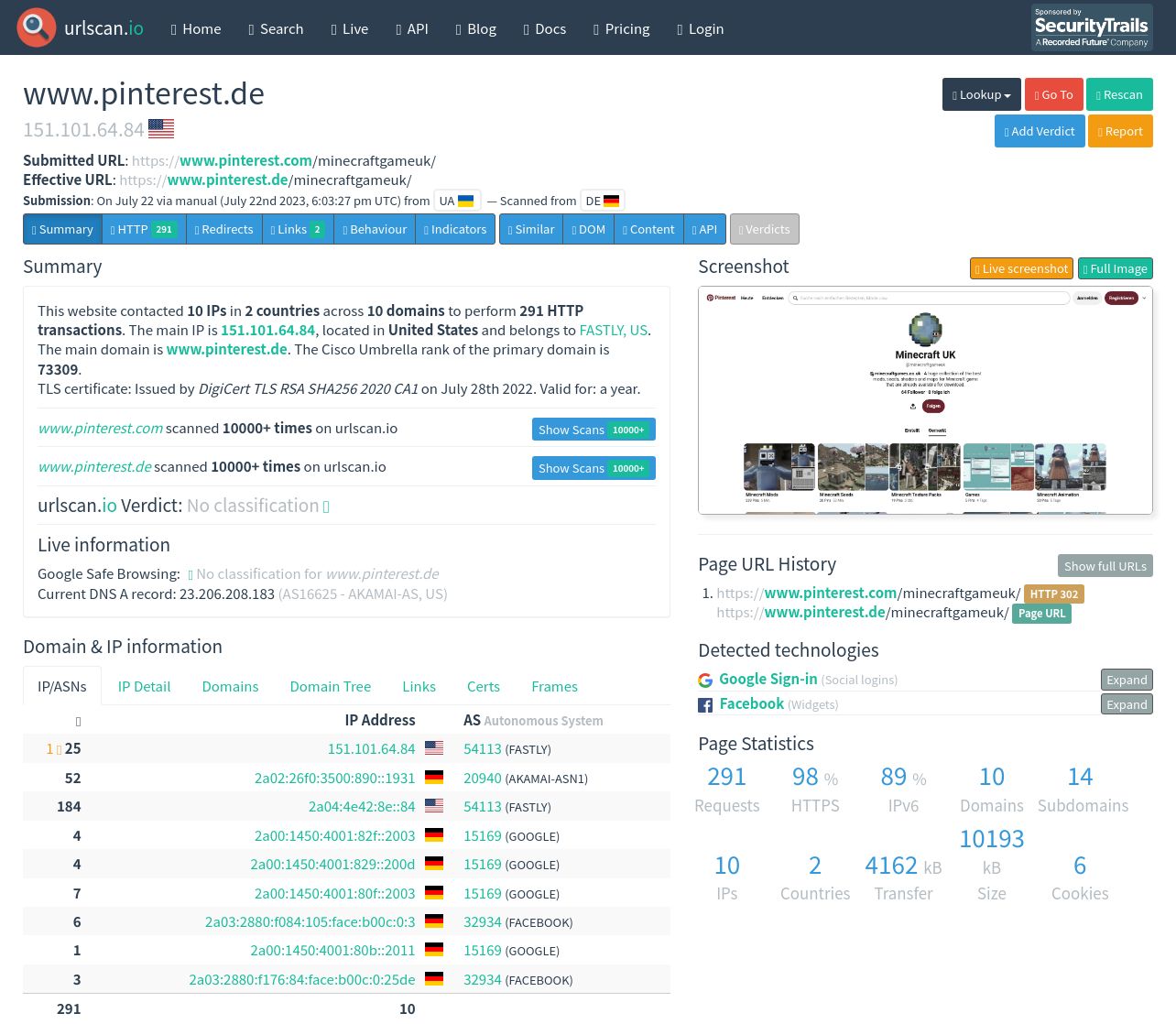Viewport: 1176px width, 1024px height.
Task: Open the SecurityTrails sponsor banner
Action: (x=1092, y=27)
